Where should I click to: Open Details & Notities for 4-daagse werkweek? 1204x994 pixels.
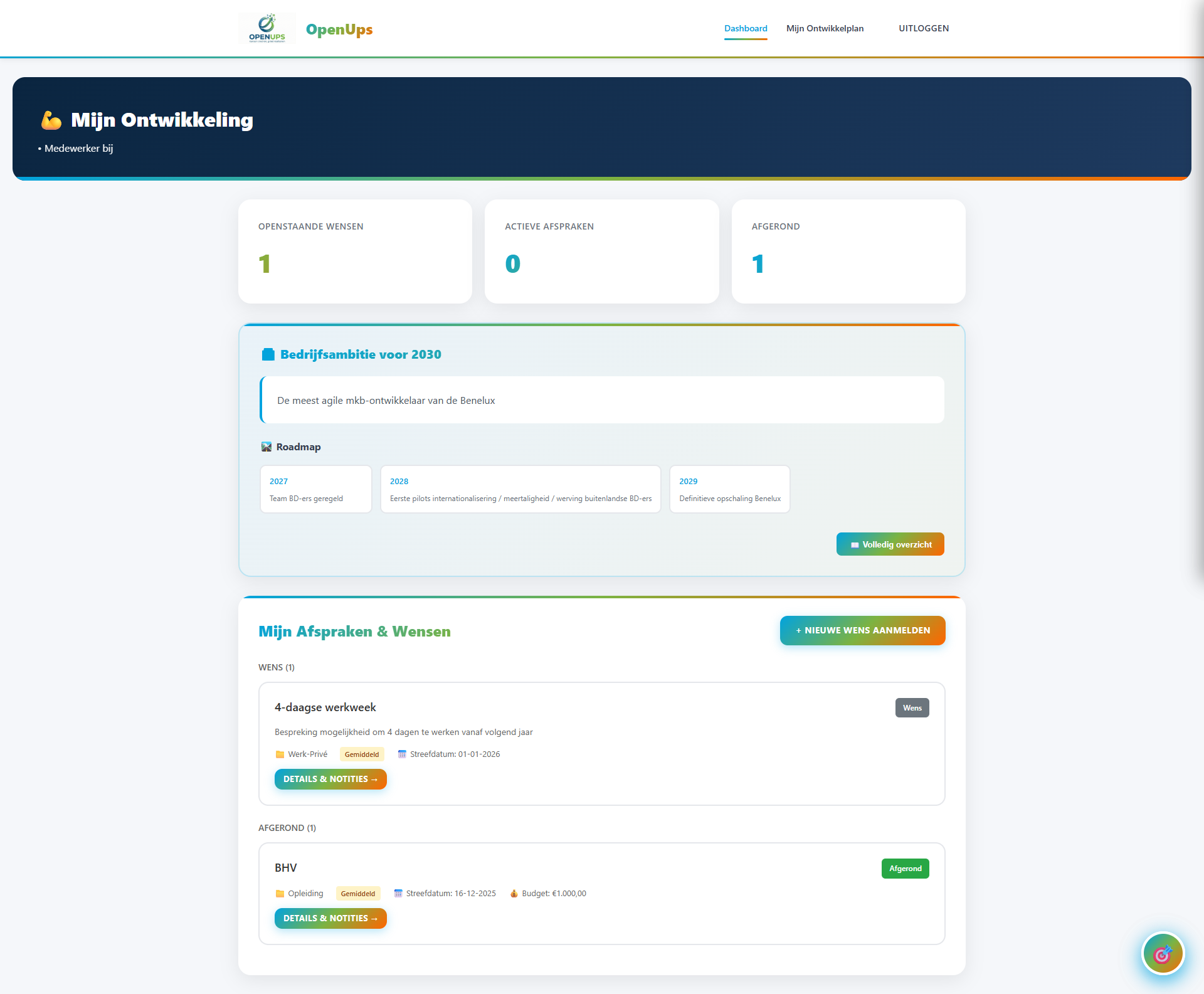[x=330, y=779]
